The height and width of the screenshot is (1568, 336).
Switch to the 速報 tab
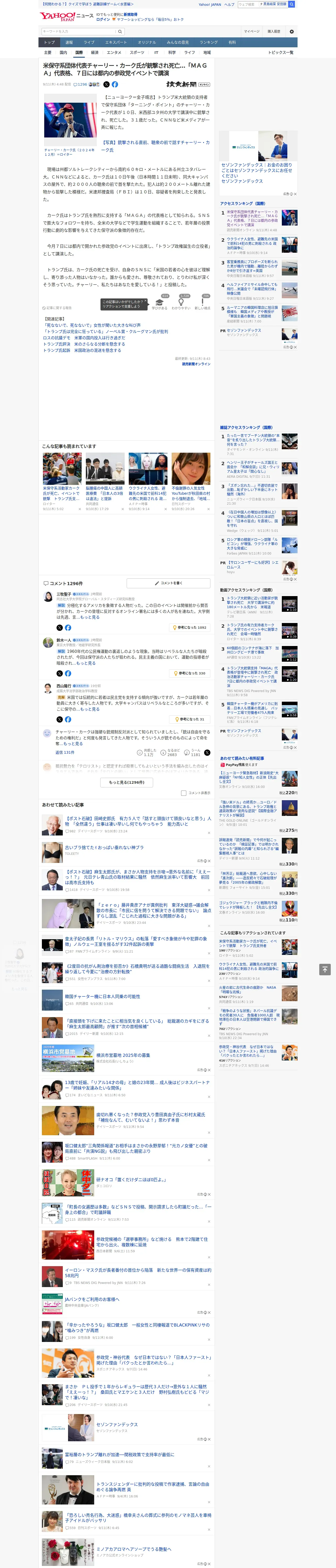point(69,43)
